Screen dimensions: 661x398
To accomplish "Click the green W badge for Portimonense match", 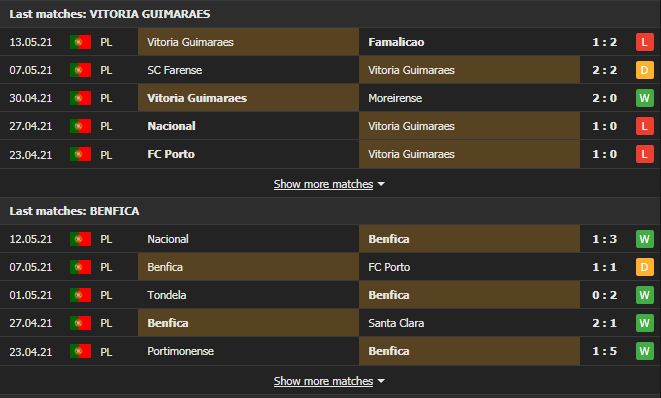I will (645, 351).
